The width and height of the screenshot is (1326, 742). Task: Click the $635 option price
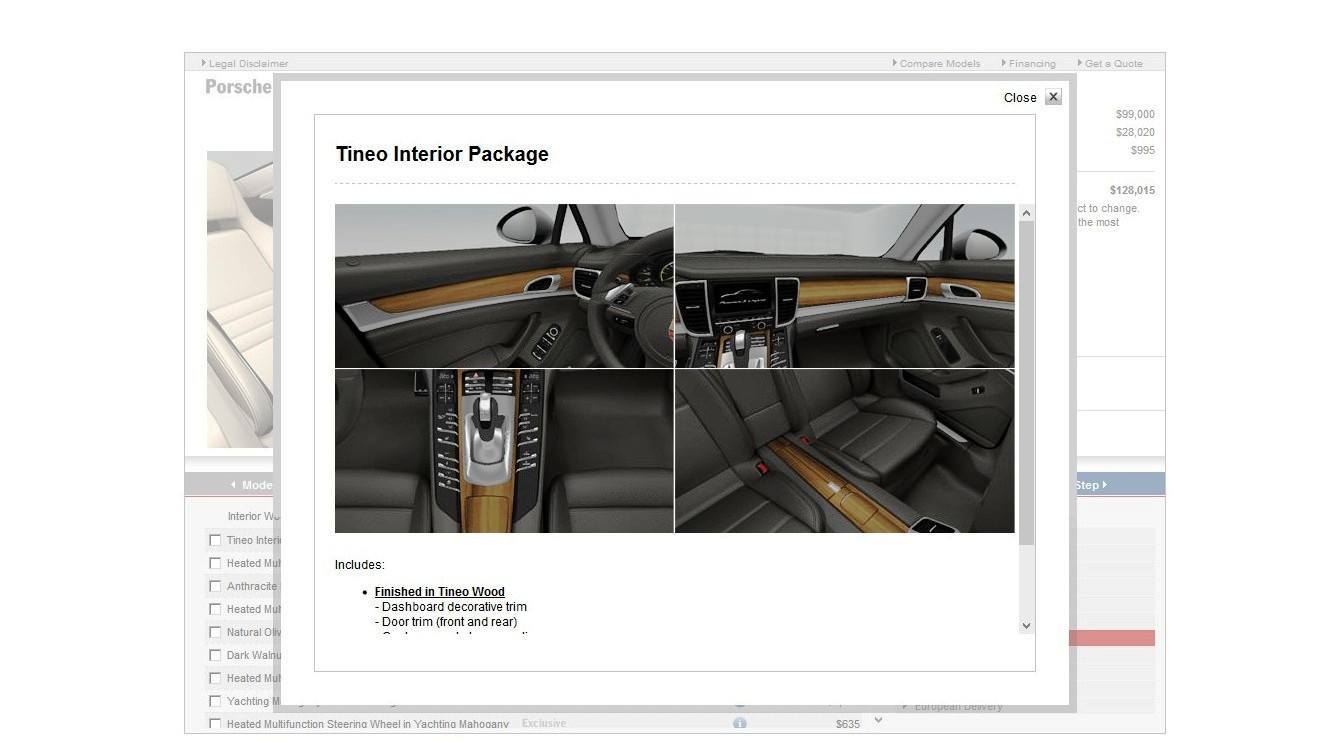(x=848, y=724)
